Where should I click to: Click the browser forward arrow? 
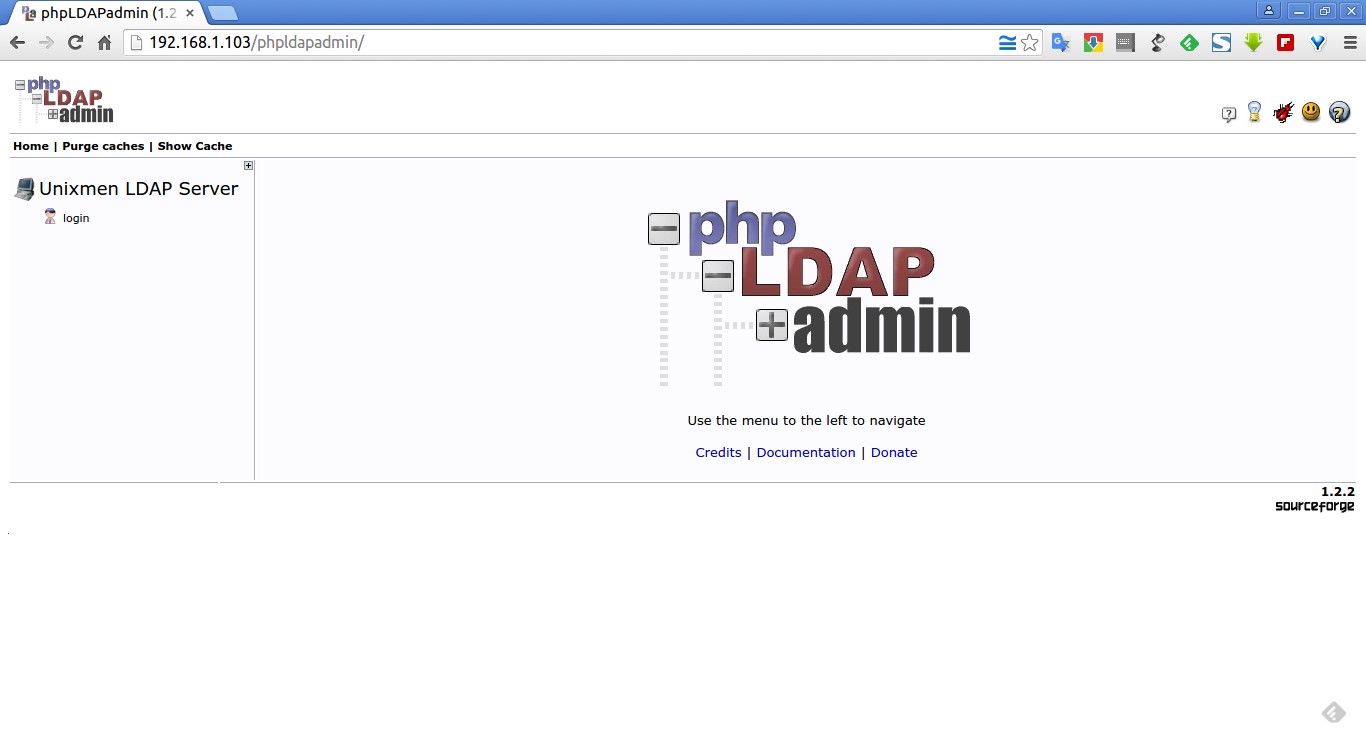click(x=46, y=42)
